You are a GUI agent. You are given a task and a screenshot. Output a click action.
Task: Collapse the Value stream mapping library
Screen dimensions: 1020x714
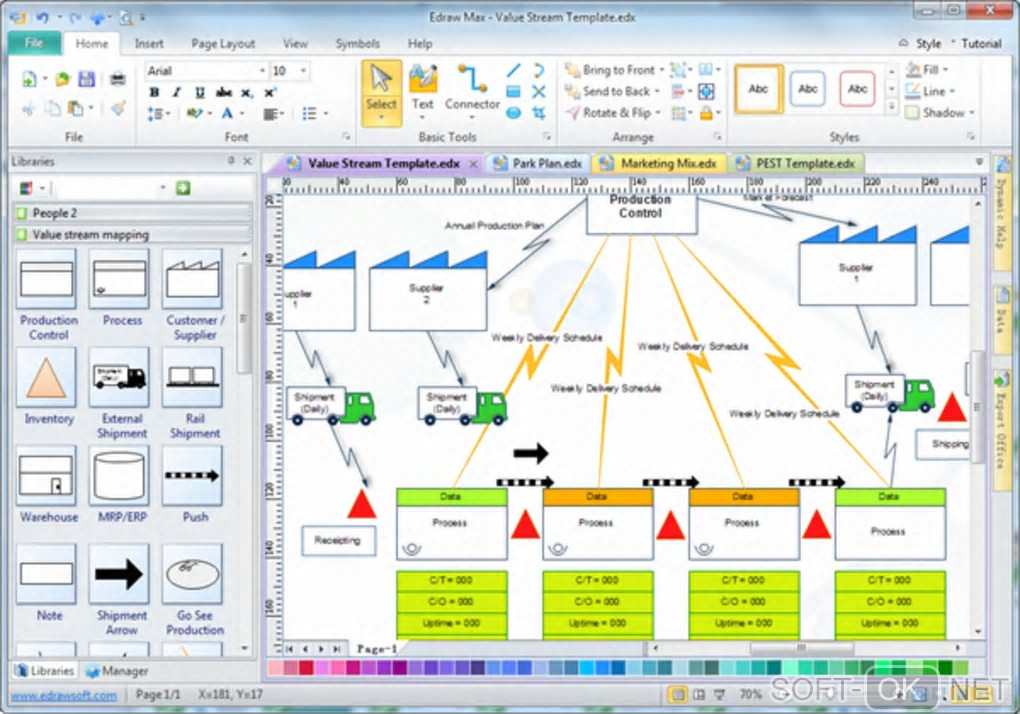133,234
